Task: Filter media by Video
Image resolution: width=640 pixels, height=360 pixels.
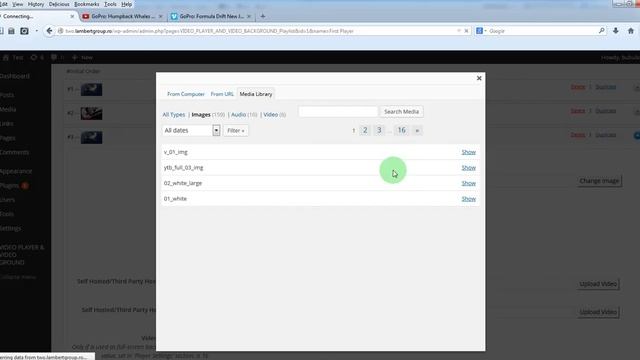Action: (x=271, y=115)
